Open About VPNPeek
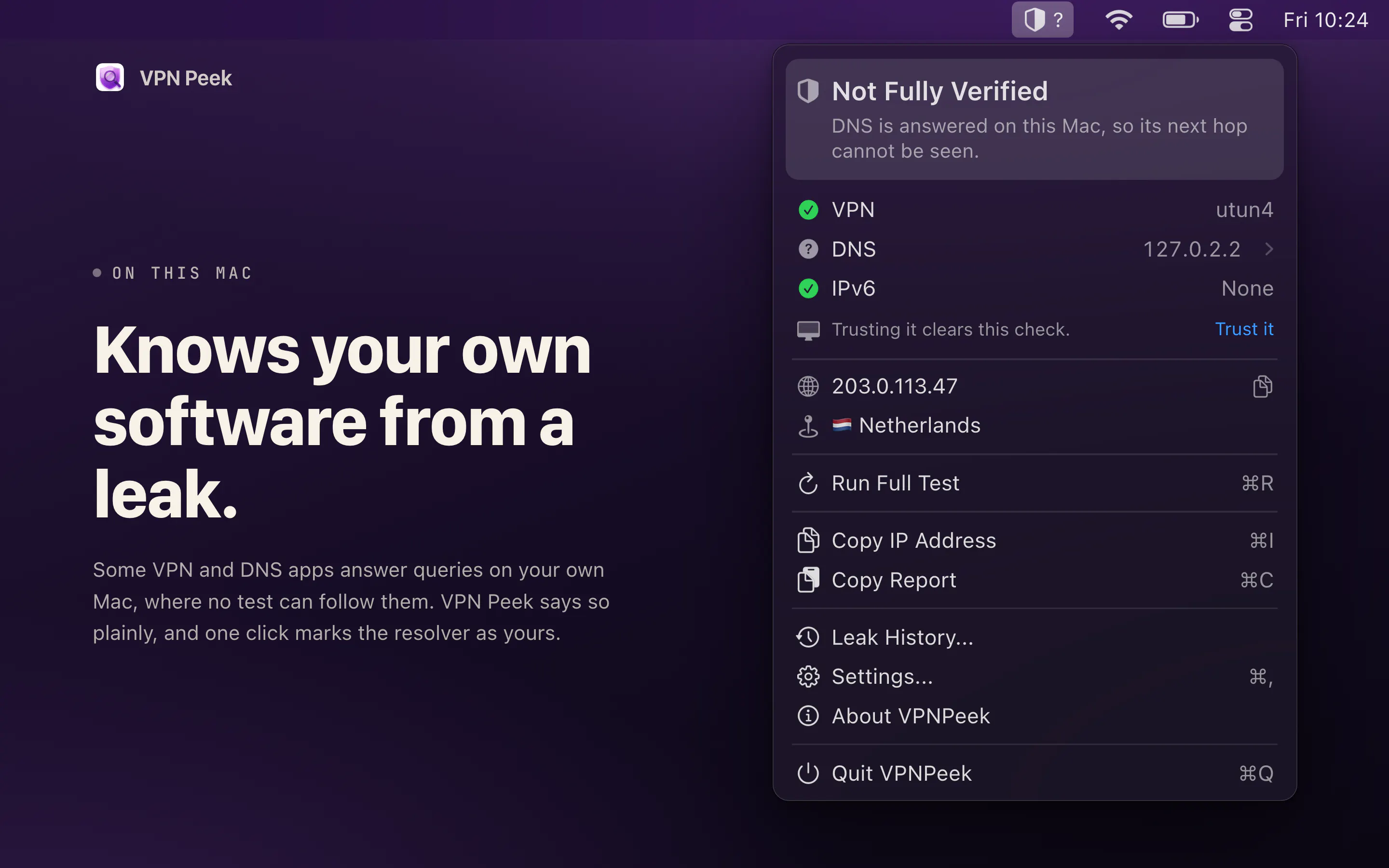 [x=1035, y=716]
